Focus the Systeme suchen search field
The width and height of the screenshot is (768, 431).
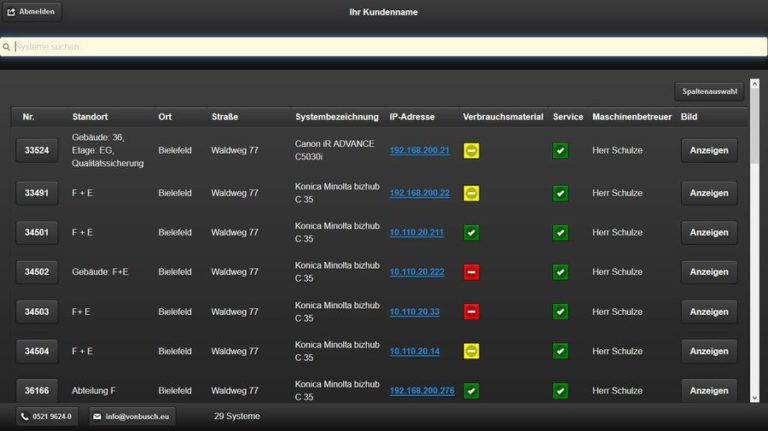click(x=384, y=46)
